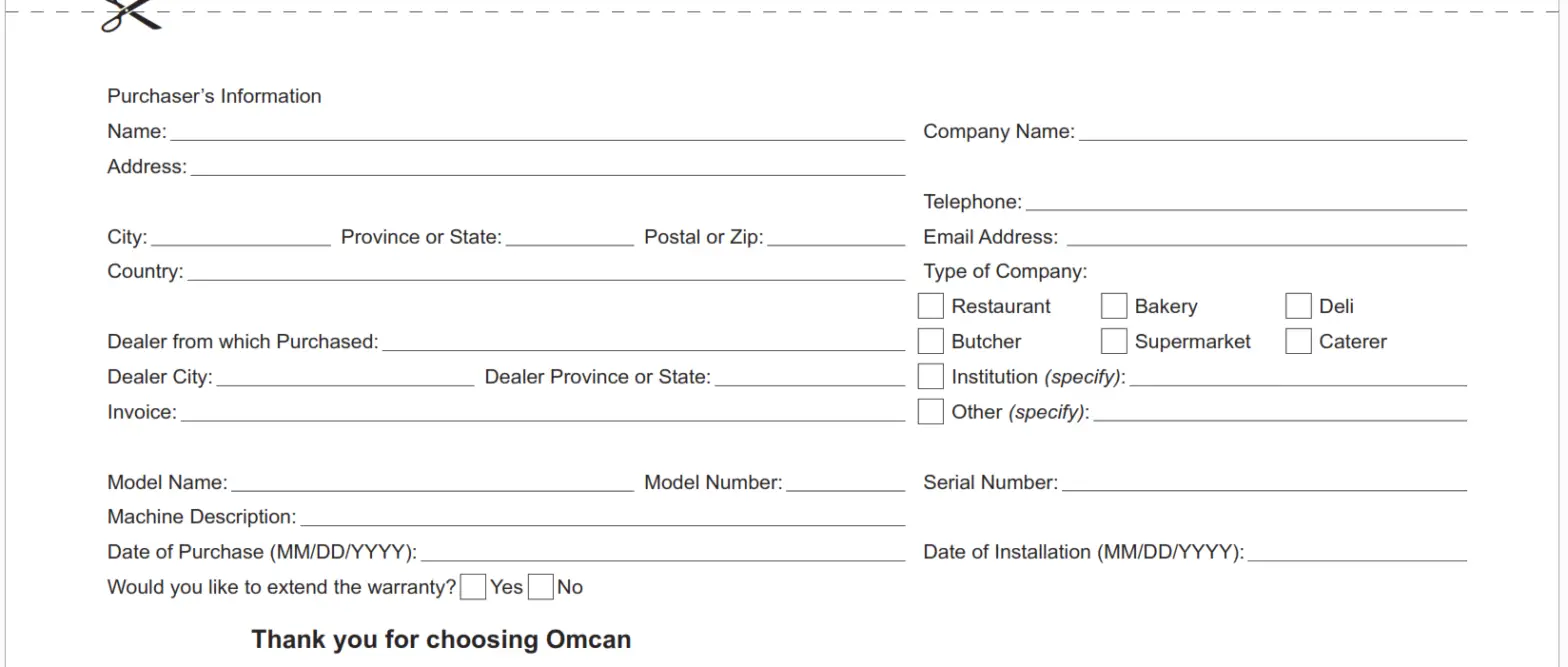Check the Restaurant company type box

pos(930,306)
